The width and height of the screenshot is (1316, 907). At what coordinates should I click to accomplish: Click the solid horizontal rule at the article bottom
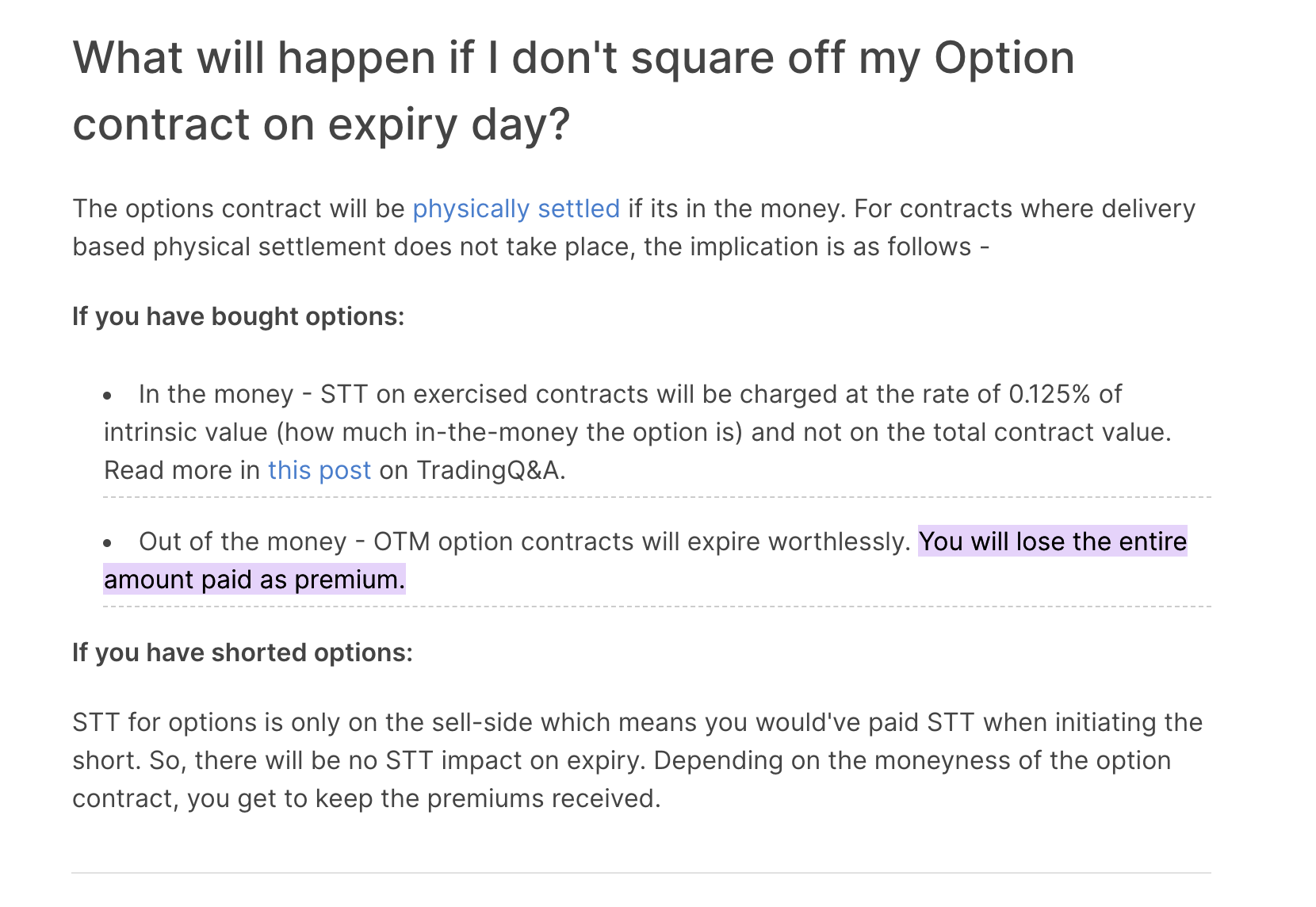tap(641, 873)
